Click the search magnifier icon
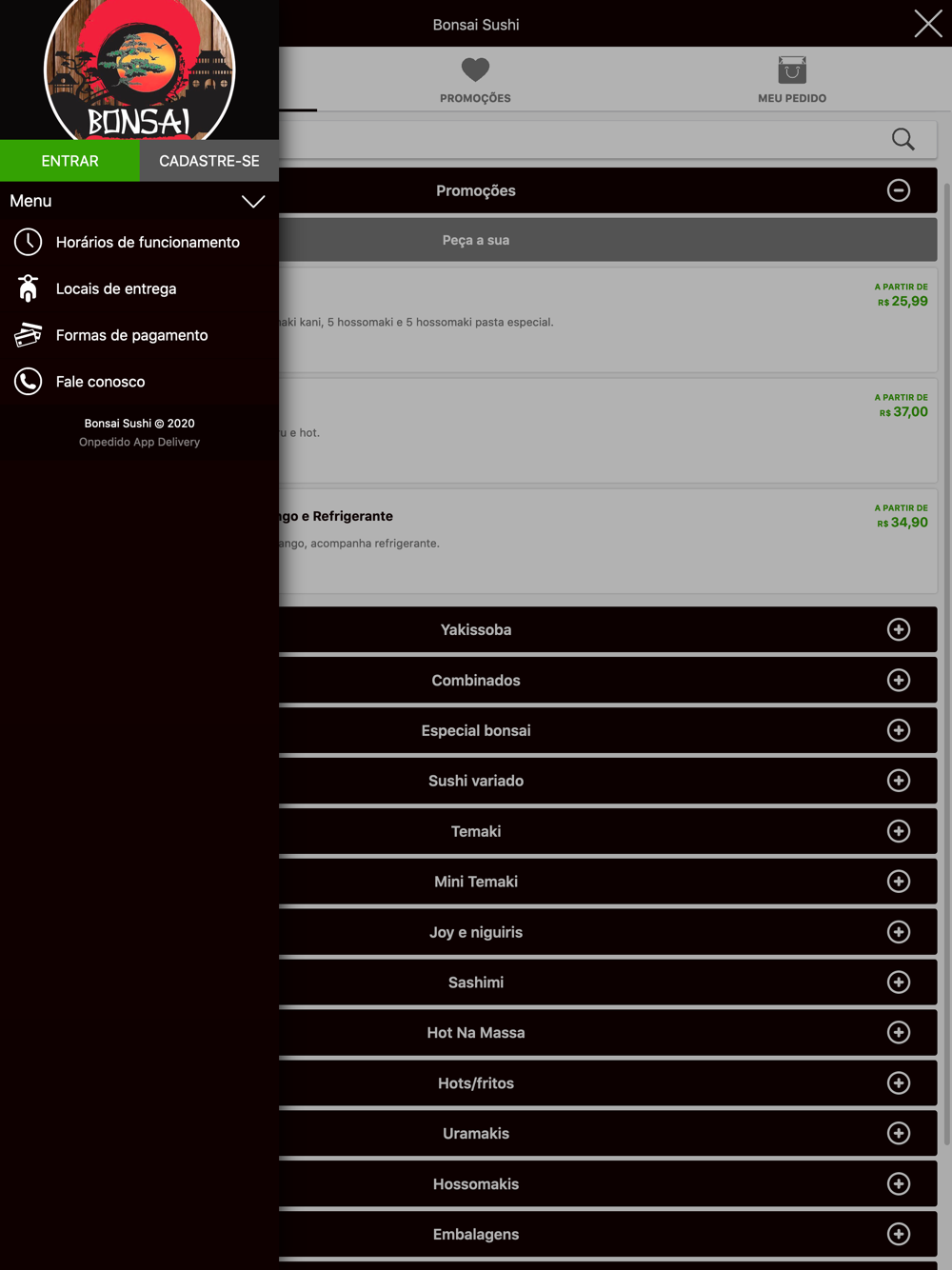The image size is (952, 1270). point(902,139)
